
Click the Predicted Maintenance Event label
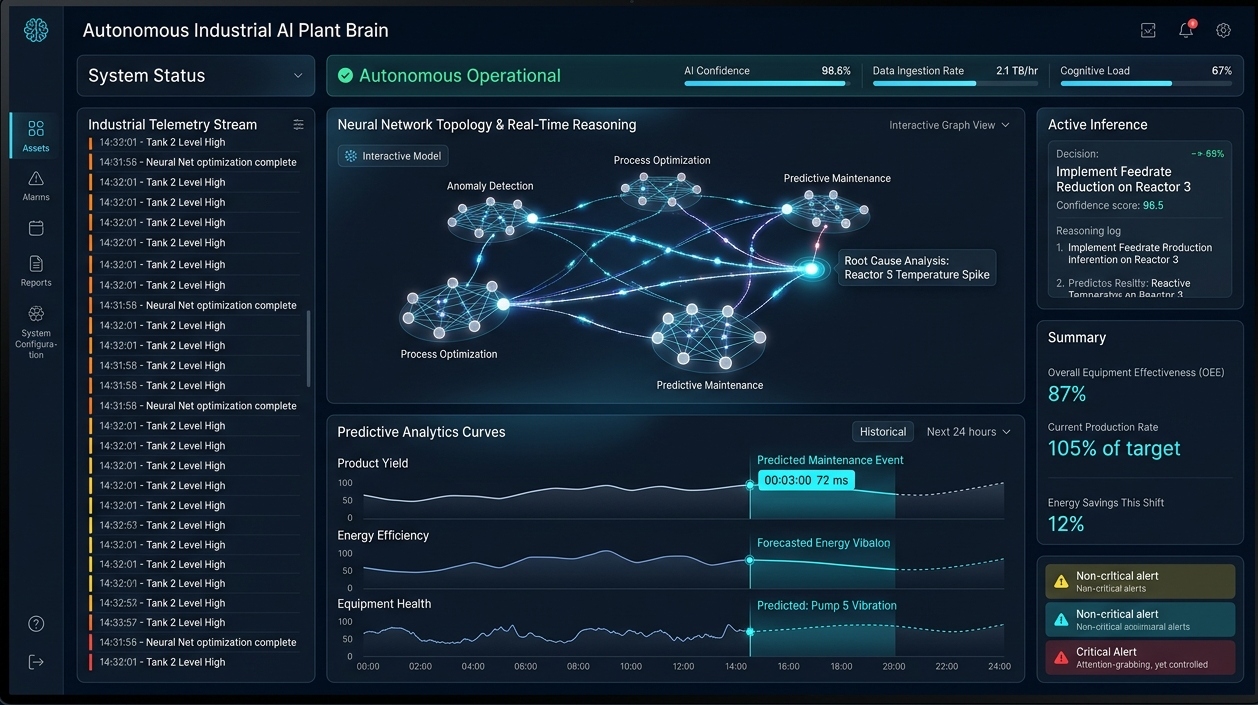pos(830,460)
